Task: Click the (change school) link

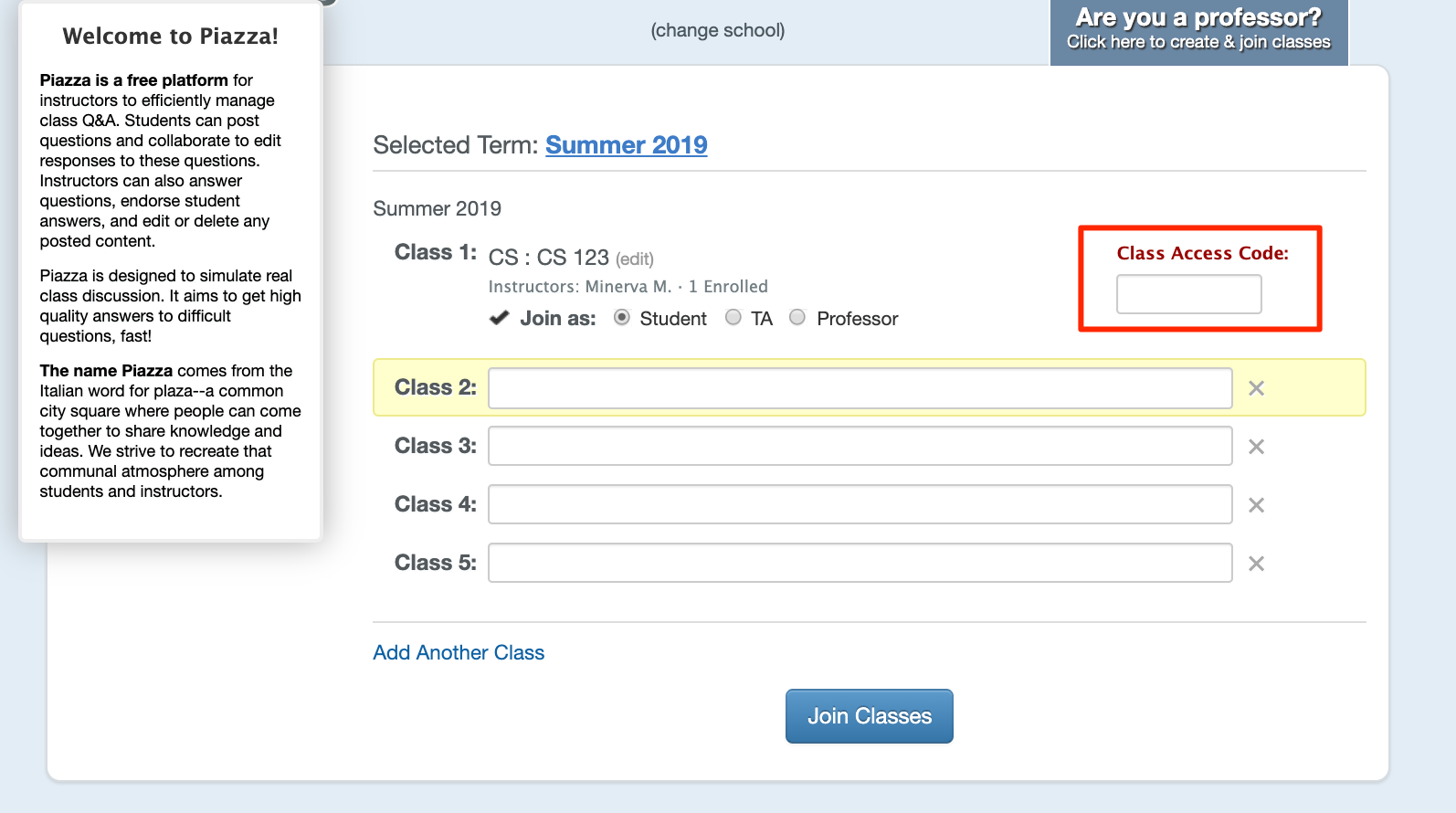Action: tap(718, 30)
